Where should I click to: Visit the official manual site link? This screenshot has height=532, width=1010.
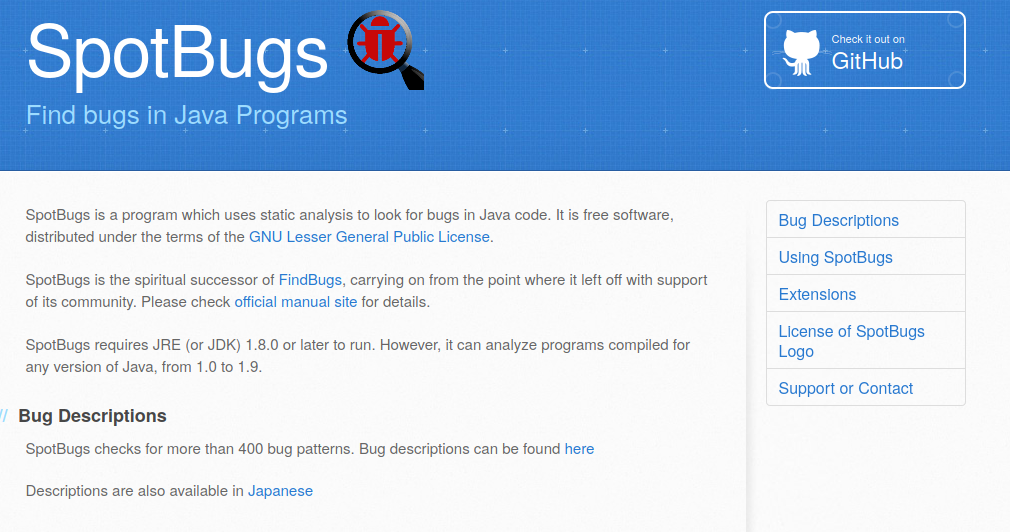[x=295, y=301]
